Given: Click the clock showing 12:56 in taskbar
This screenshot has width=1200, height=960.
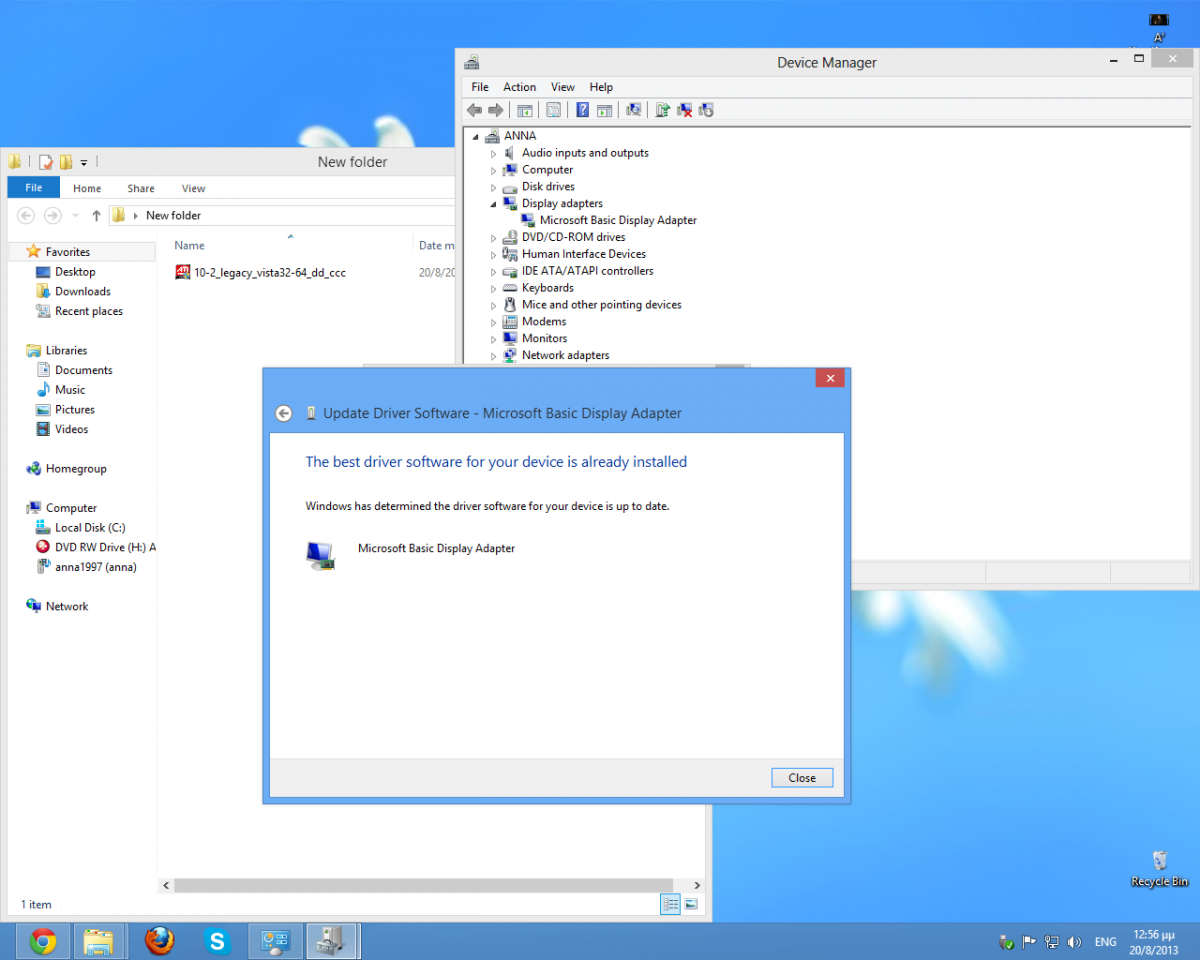Looking at the screenshot, I should pos(1155,941).
